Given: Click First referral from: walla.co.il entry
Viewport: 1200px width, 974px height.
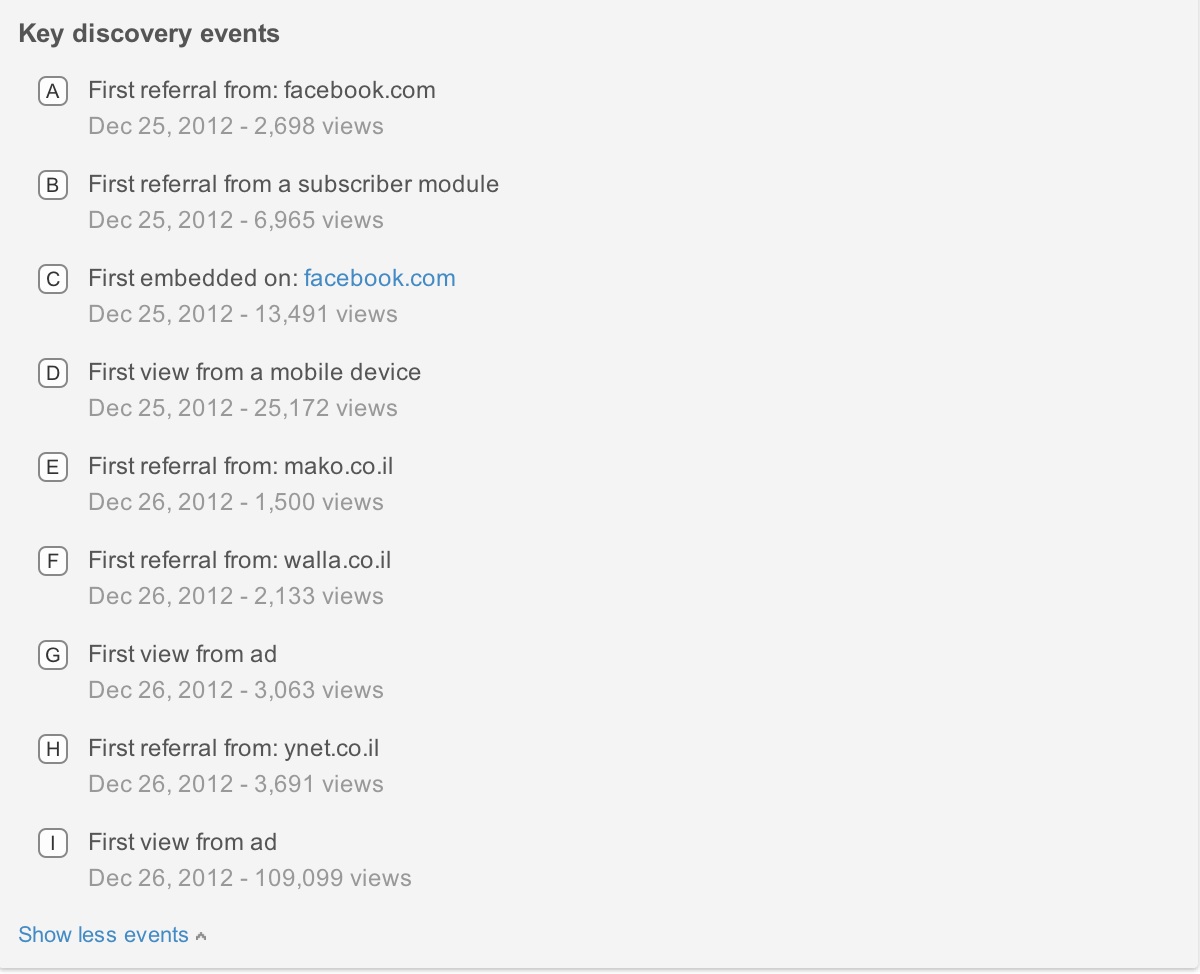Looking at the screenshot, I should pyautogui.click(x=240, y=560).
